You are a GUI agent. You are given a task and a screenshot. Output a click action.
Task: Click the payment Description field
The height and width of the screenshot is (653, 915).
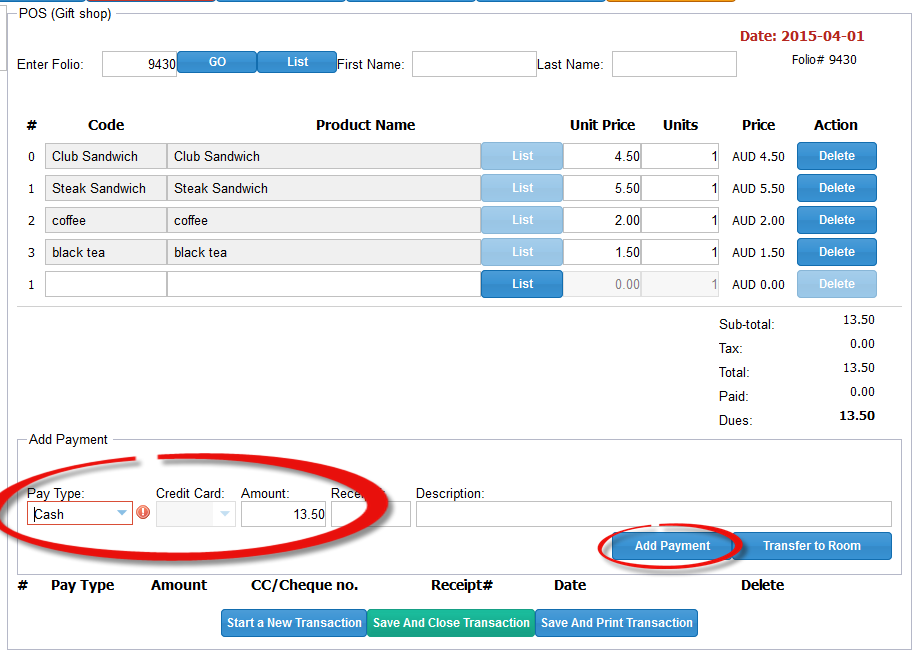tap(653, 514)
